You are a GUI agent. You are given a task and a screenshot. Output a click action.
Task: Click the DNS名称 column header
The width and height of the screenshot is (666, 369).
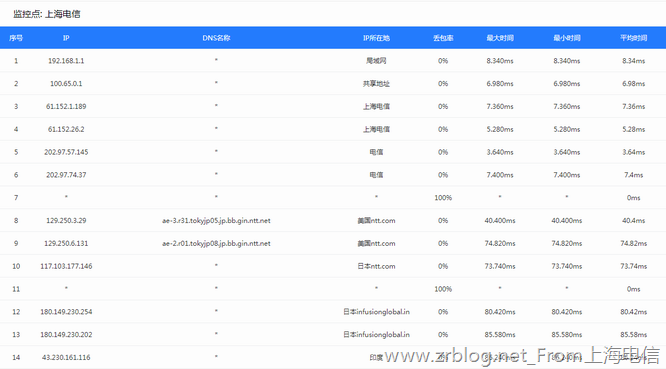coord(216,38)
